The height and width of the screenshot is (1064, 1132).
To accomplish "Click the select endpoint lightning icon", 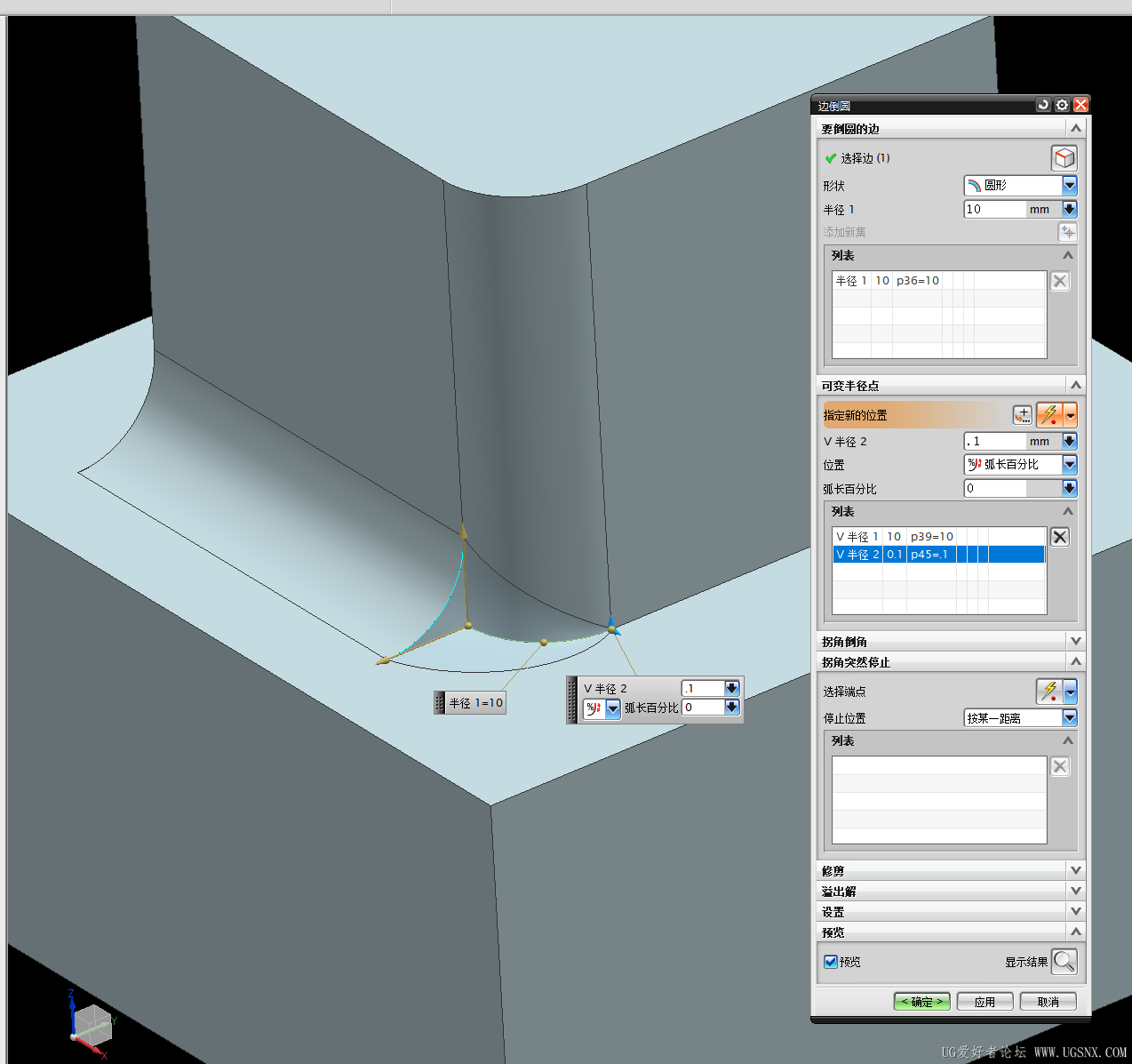I will 1049,691.
